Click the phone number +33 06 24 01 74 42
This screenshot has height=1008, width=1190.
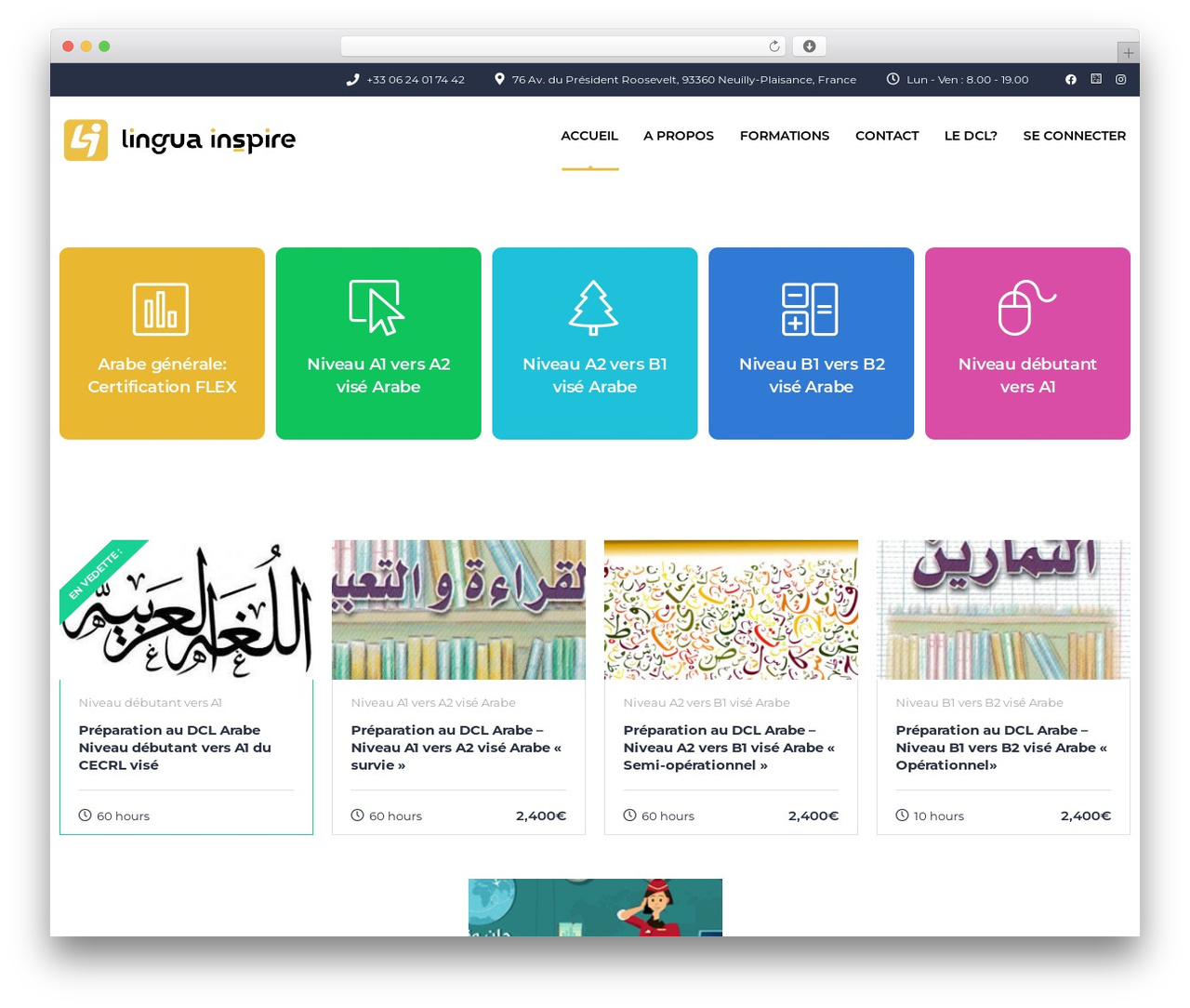coord(416,80)
